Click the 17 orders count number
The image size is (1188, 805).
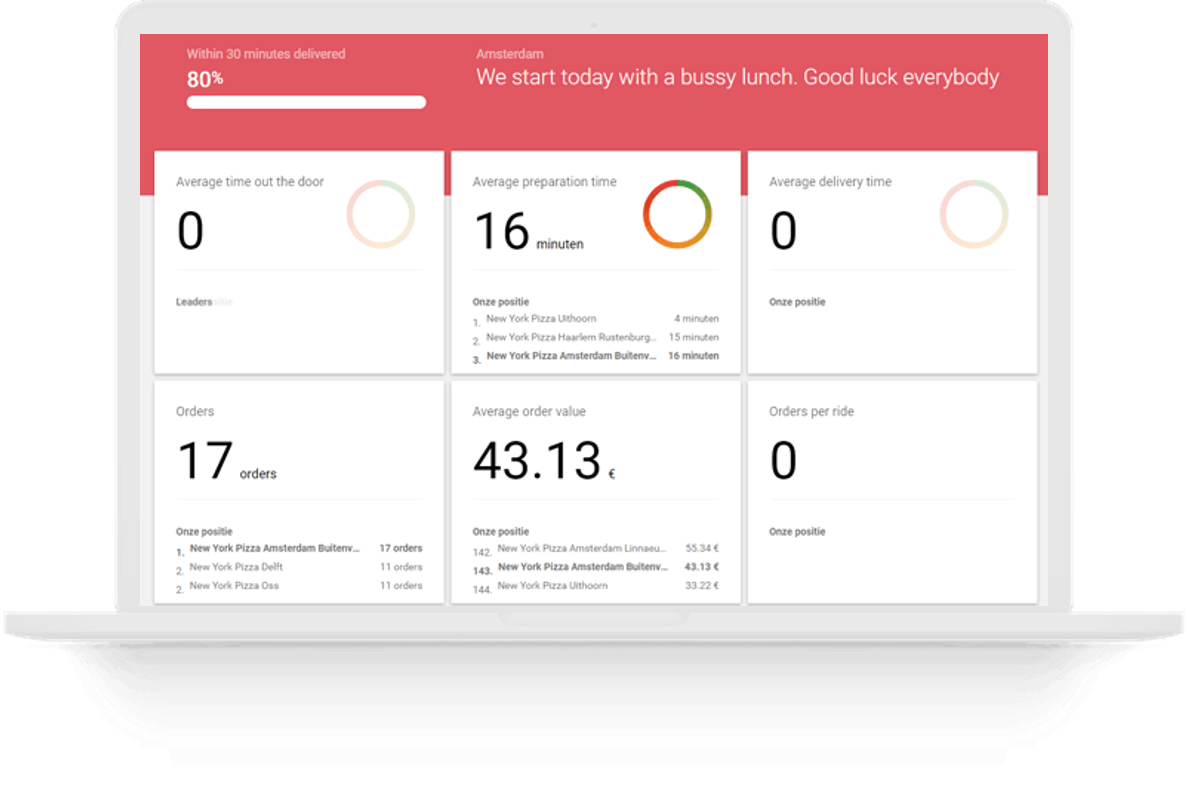[x=205, y=461]
